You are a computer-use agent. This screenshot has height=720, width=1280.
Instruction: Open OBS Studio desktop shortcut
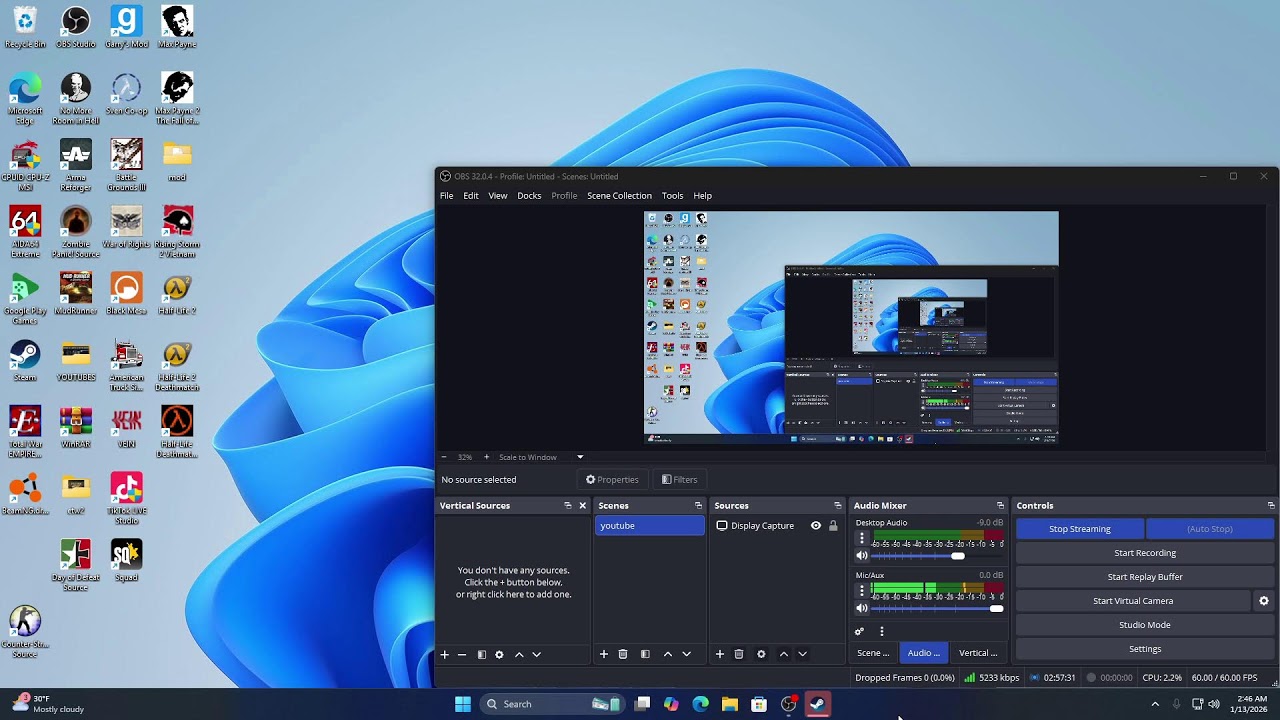76,28
